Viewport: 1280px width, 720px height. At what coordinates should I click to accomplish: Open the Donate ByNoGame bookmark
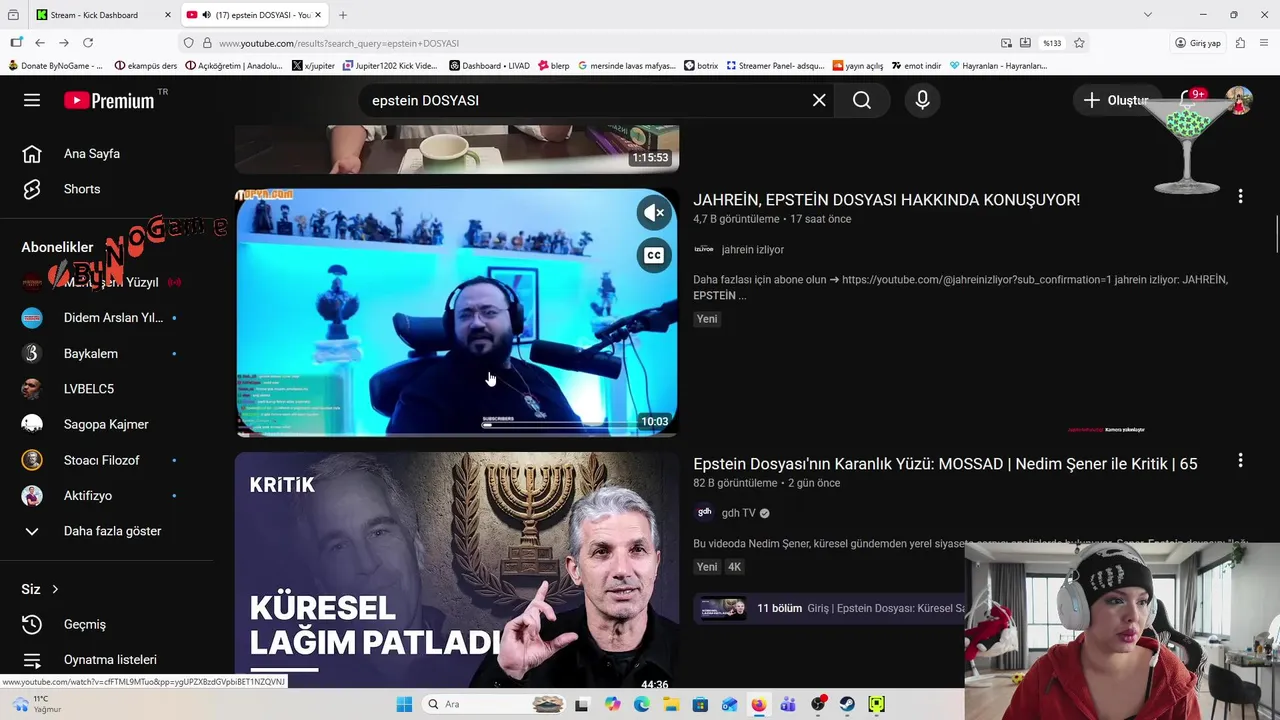click(x=55, y=66)
